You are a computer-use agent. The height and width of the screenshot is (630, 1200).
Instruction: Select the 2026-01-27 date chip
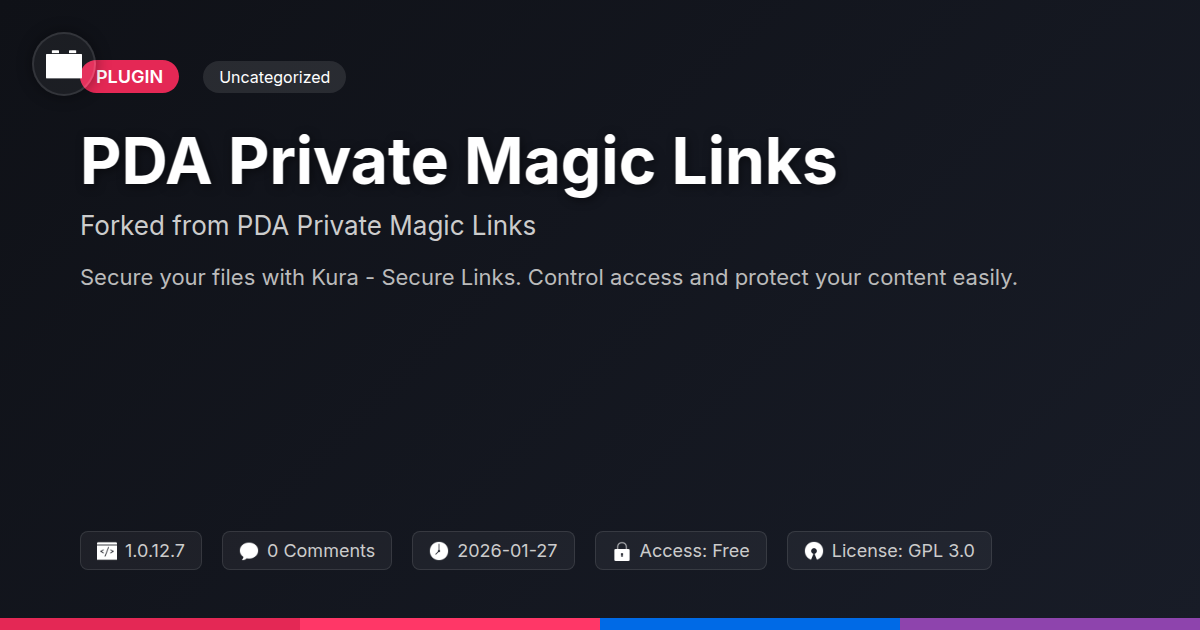click(x=493, y=551)
